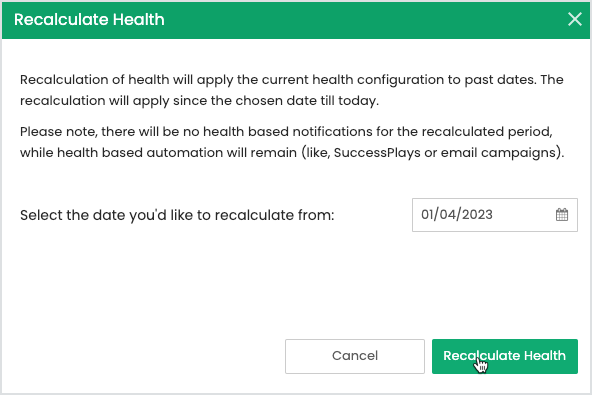Focus the recalculate-from date input
This screenshot has width=592, height=395.
click(x=495, y=215)
